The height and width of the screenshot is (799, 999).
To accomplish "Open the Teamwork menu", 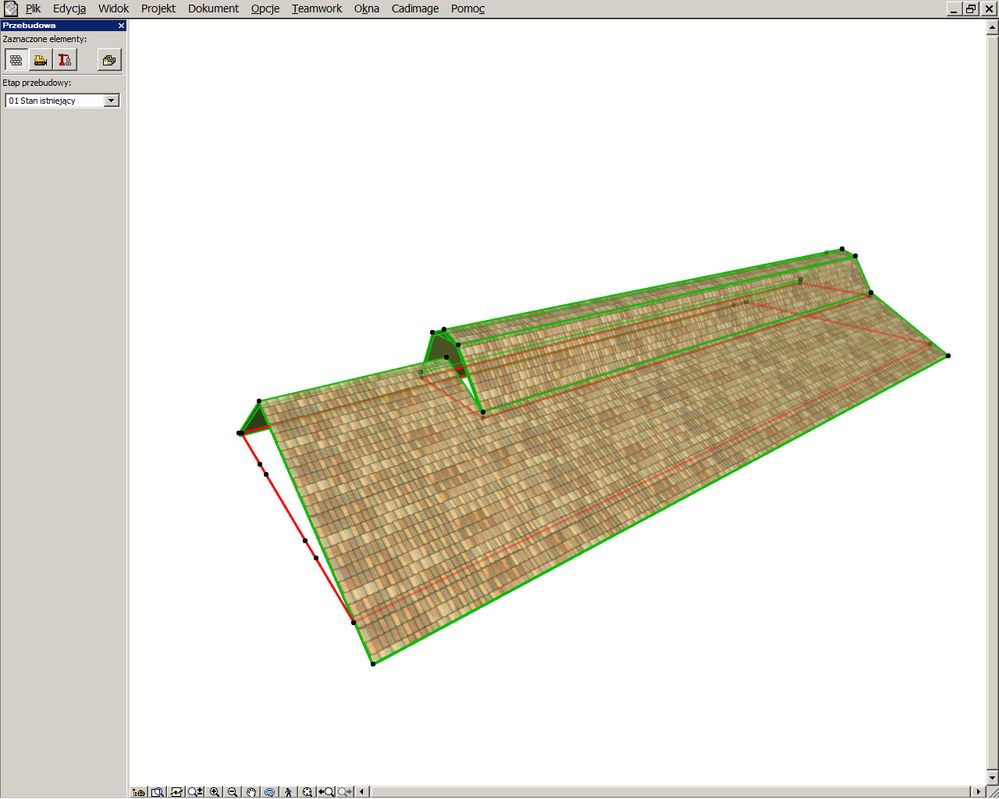I will (317, 9).
